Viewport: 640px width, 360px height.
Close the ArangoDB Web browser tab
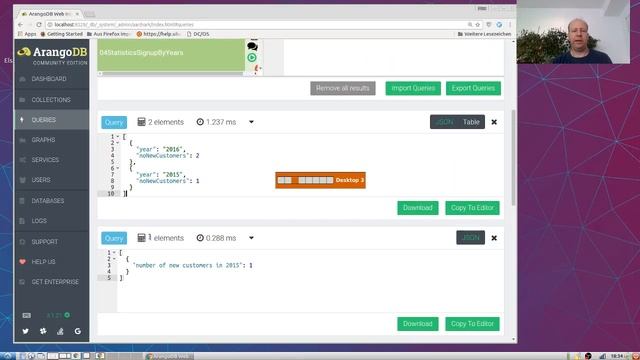77,14
